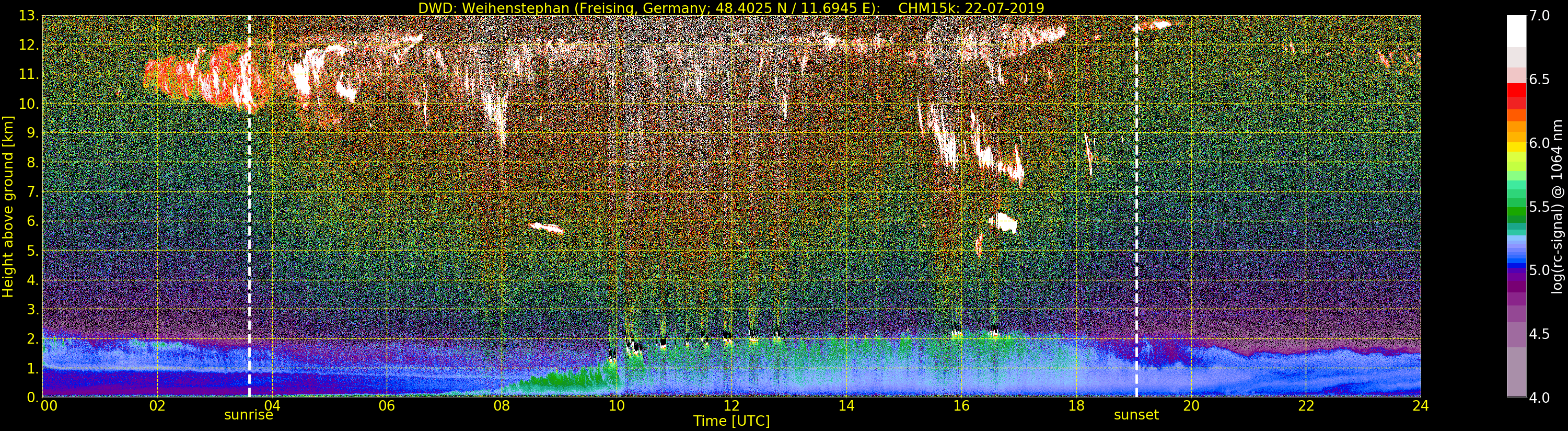Screen dimensions: 1568x431
Task: Pick the white band atop the colorbar
Action: click(1516, 31)
